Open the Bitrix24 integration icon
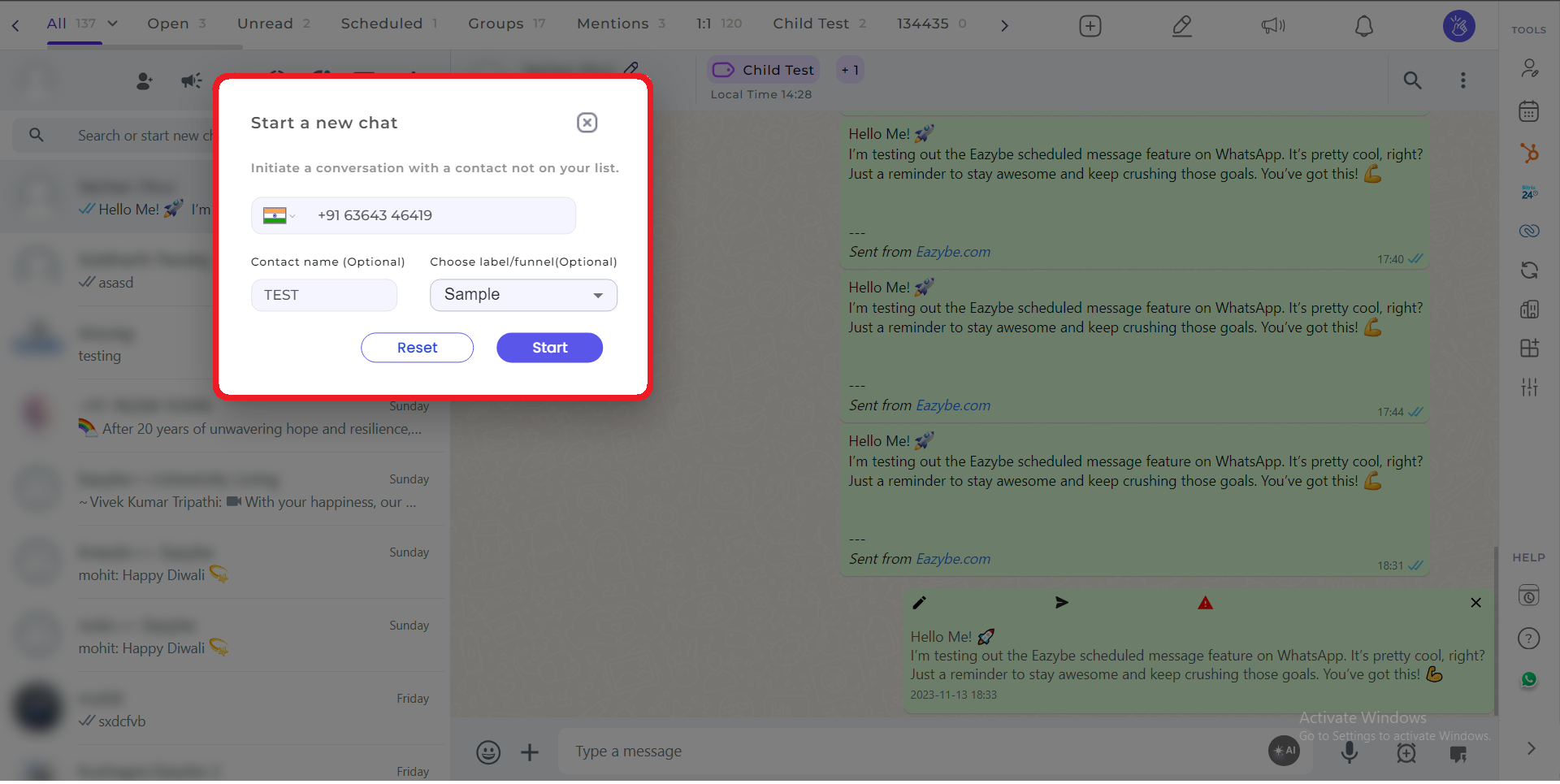This screenshot has height=784, width=1560. coord(1529,193)
